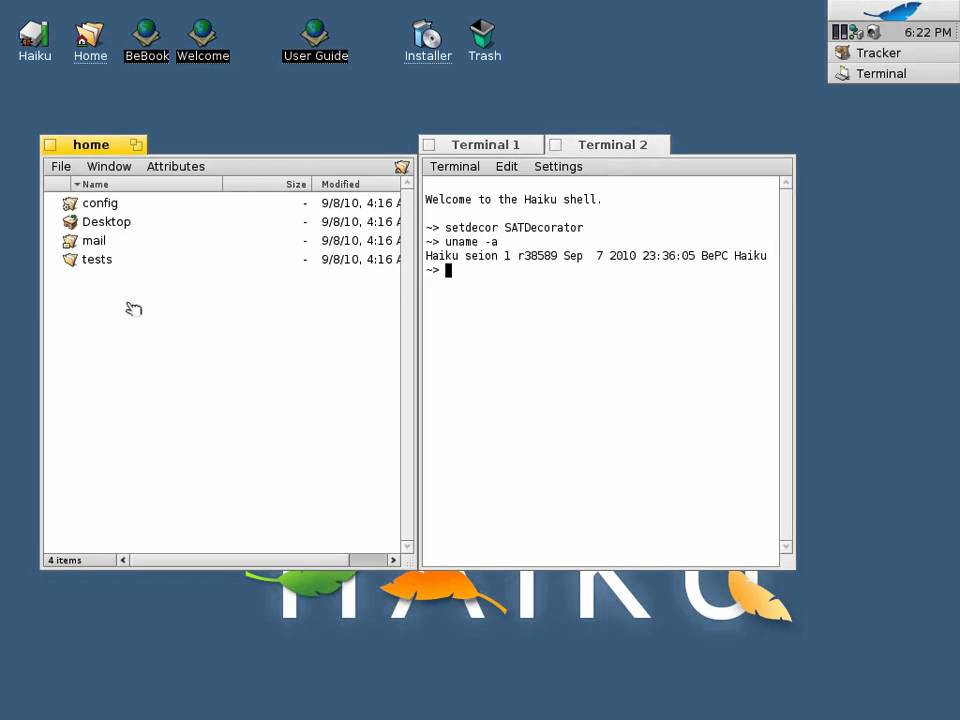Image resolution: width=960 pixels, height=720 pixels.
Task: Click the home window close box
Action: coord(50,145)
